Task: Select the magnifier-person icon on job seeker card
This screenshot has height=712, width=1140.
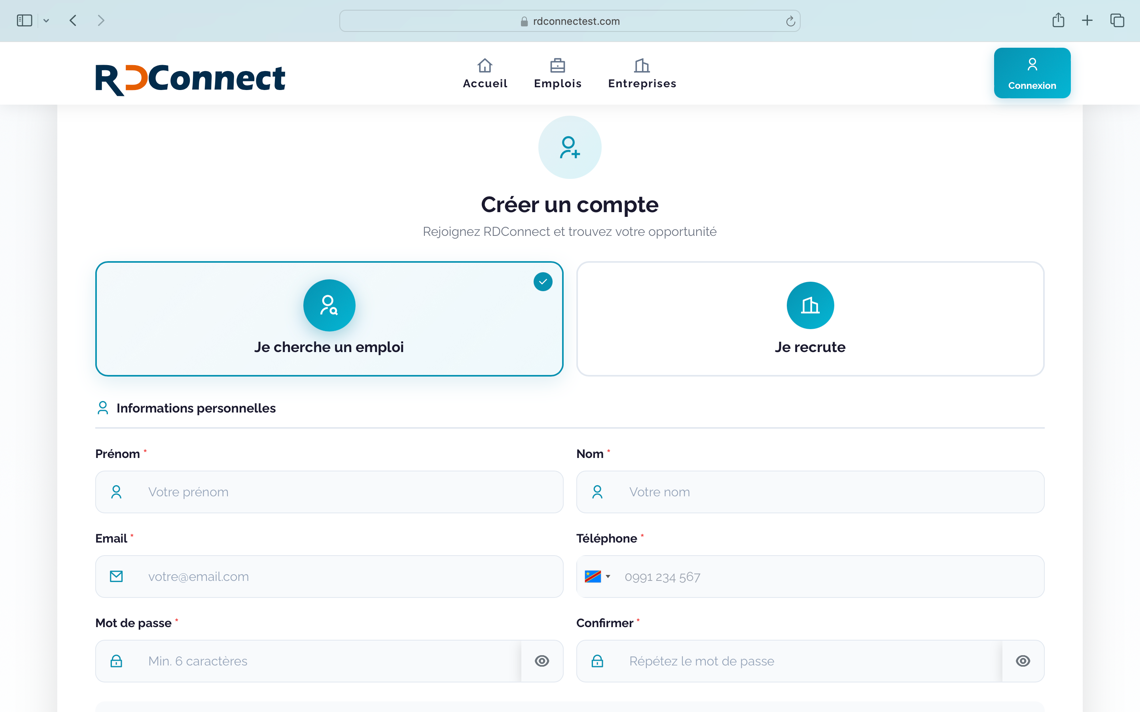Action: 329,305
